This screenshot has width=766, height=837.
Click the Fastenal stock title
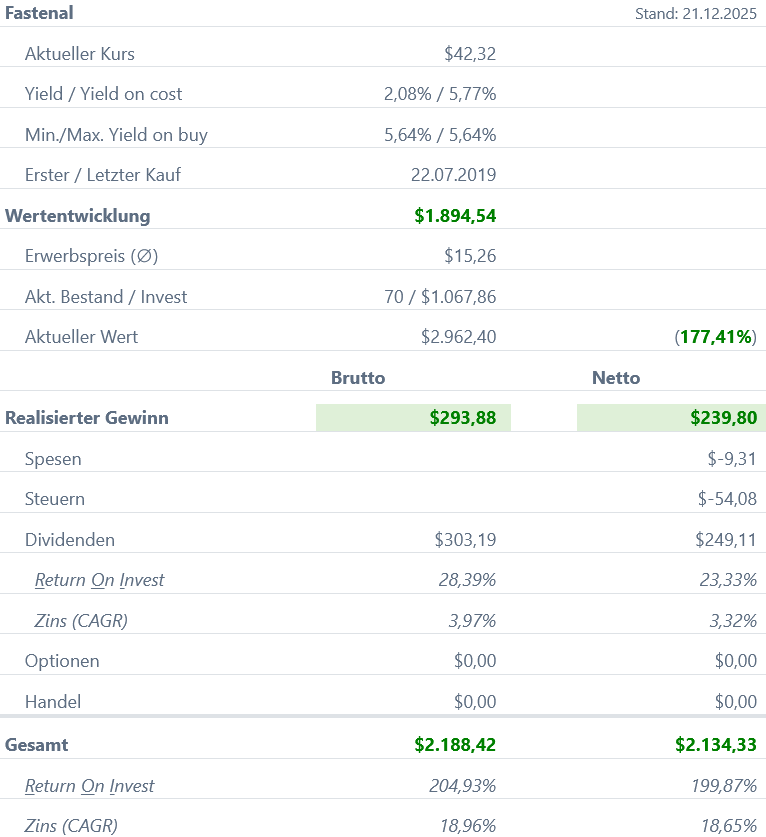[x=39, y=13]
